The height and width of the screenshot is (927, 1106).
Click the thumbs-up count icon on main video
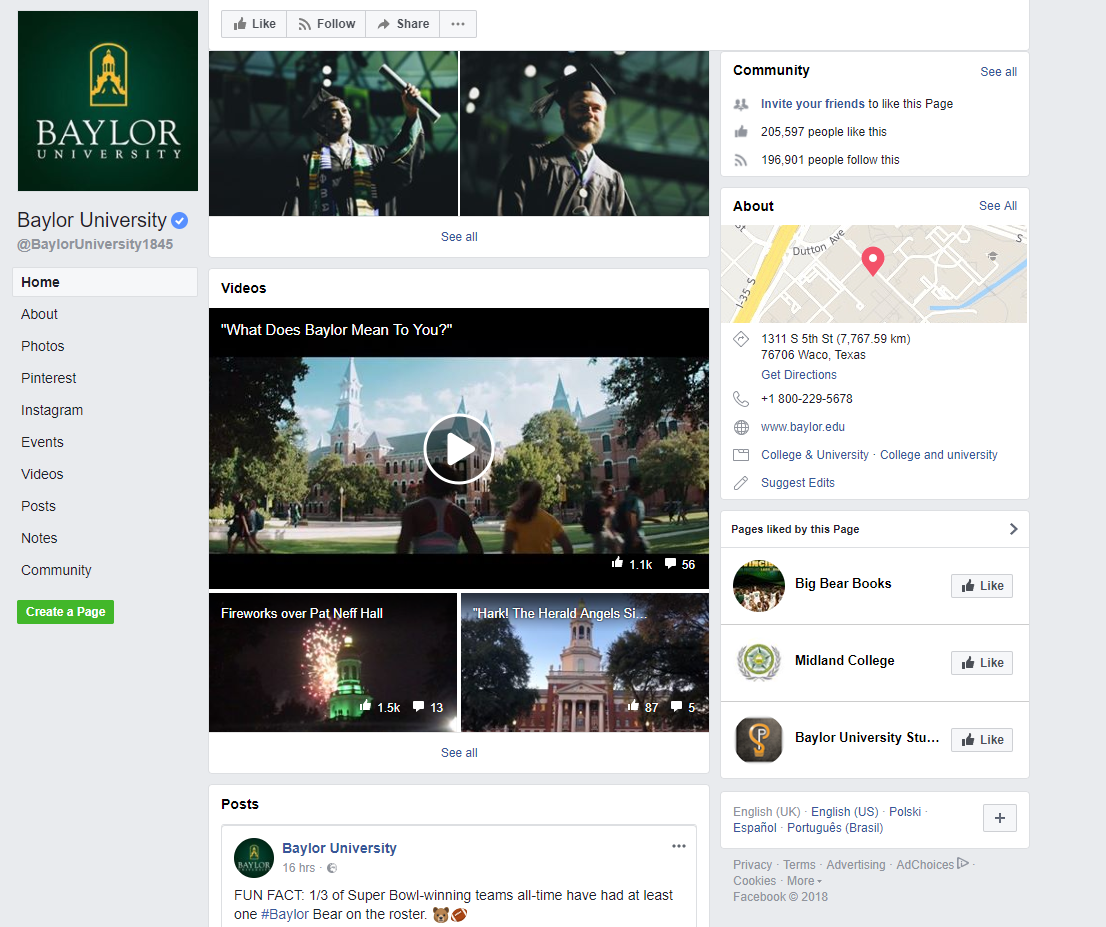pos(617,563)
